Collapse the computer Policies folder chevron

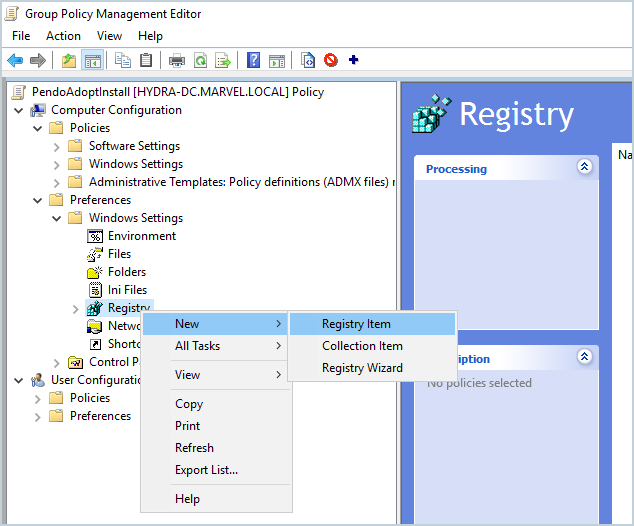38,129
